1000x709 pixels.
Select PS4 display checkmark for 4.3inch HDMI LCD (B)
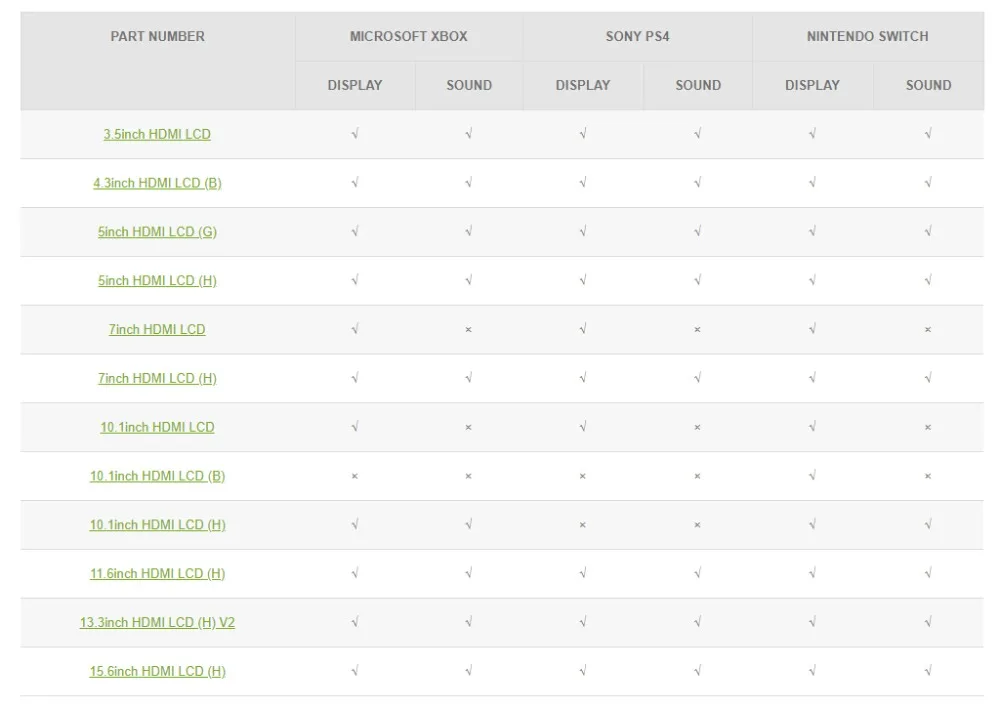[583, 182]
